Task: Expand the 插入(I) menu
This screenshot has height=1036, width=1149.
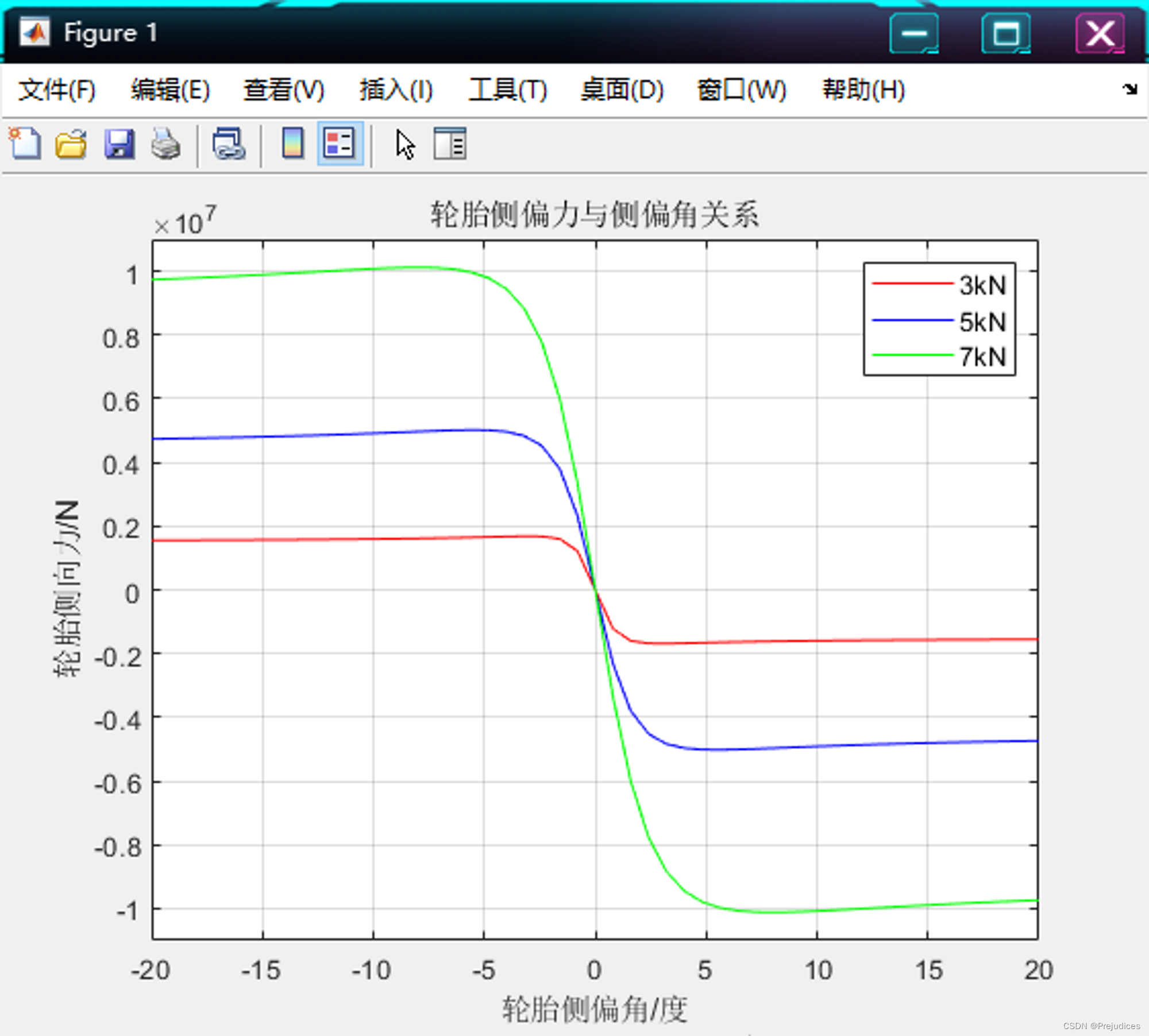Action: [x=396, y=90]
